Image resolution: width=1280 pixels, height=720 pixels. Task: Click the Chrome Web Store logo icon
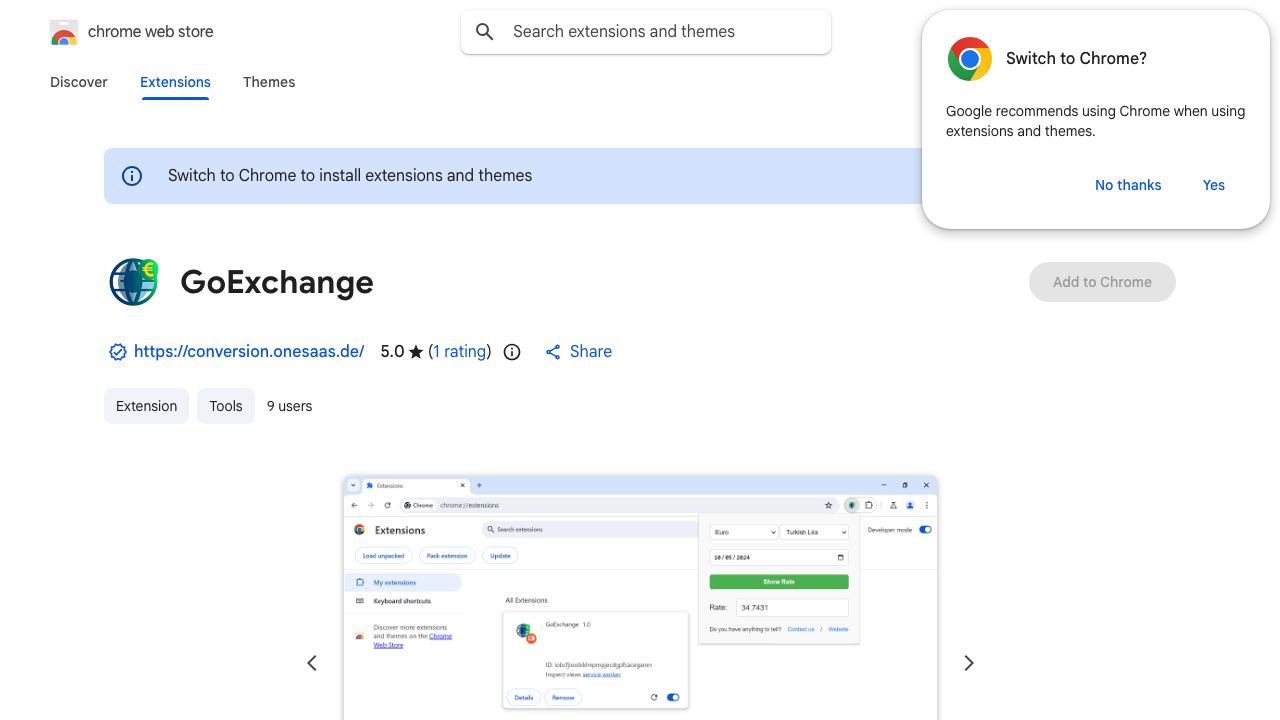[x=64, y=32]
